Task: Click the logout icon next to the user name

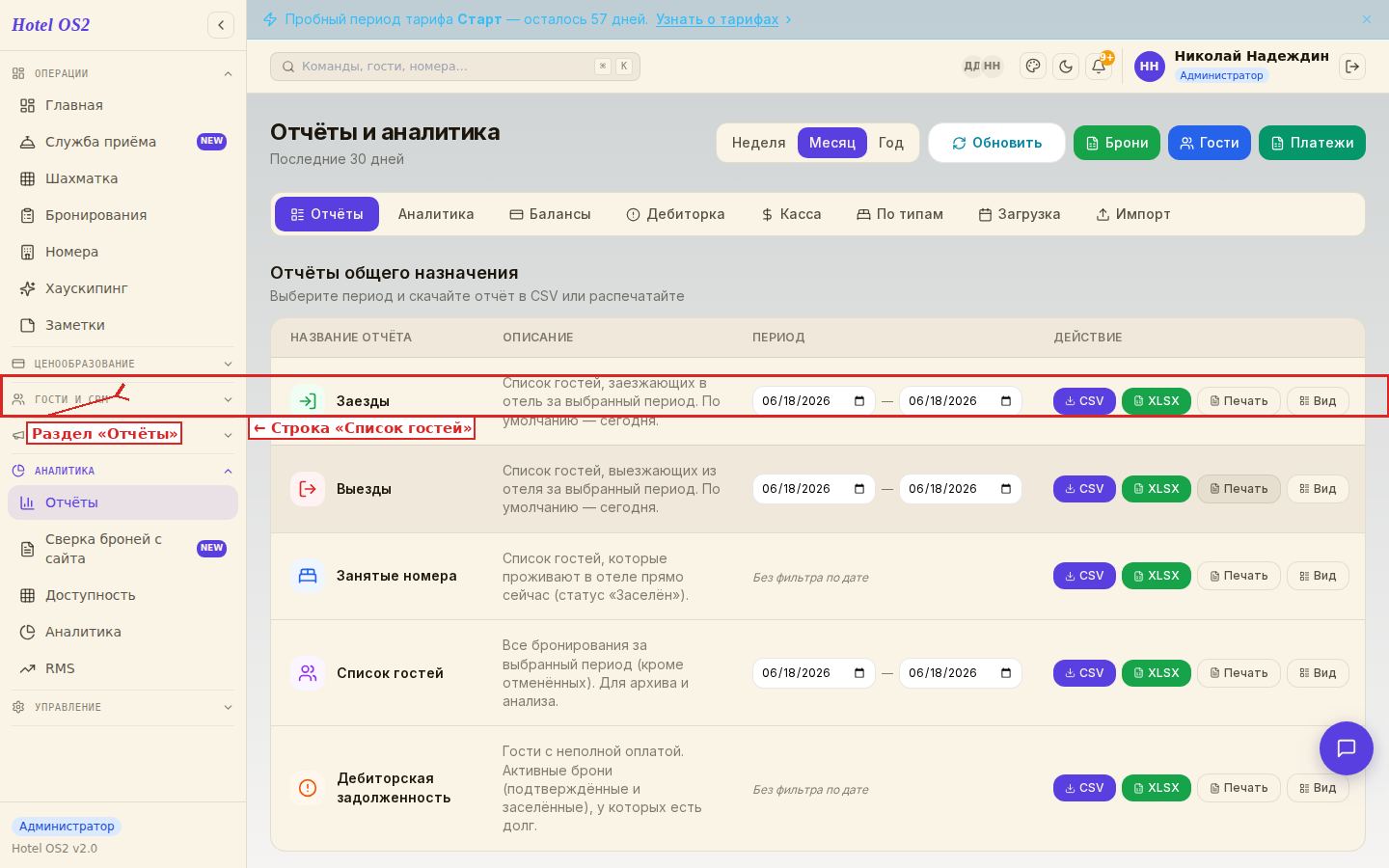Action: pos(1352,67)
